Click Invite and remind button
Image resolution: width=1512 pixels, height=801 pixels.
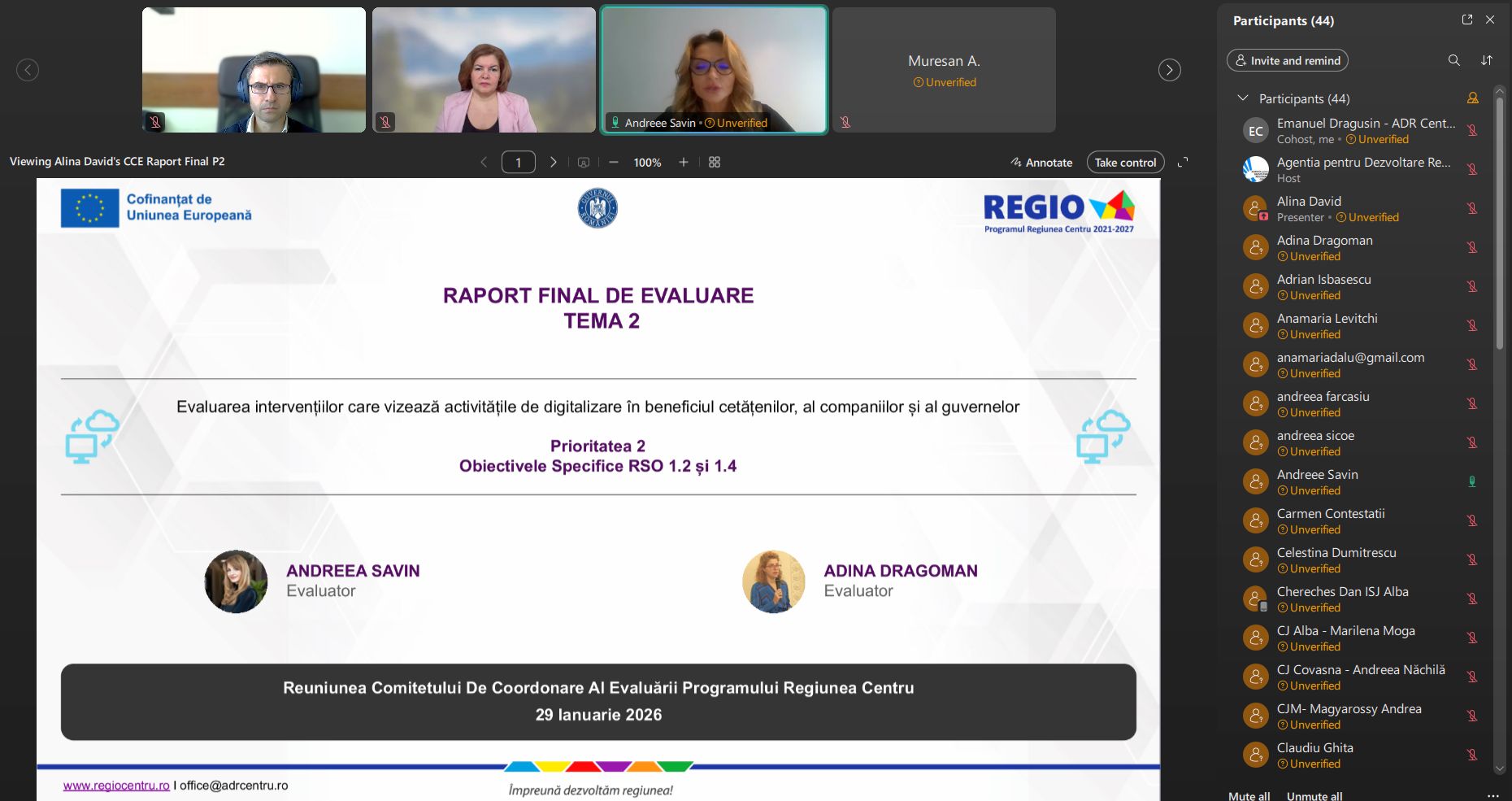[x=1287, y=60]
